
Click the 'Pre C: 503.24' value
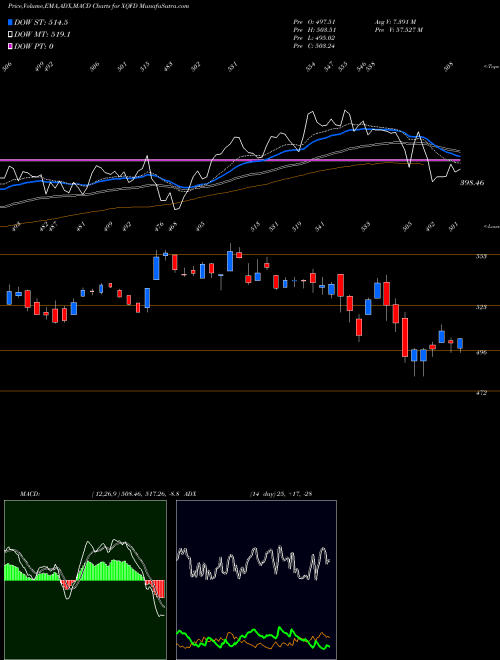(314, 46)
